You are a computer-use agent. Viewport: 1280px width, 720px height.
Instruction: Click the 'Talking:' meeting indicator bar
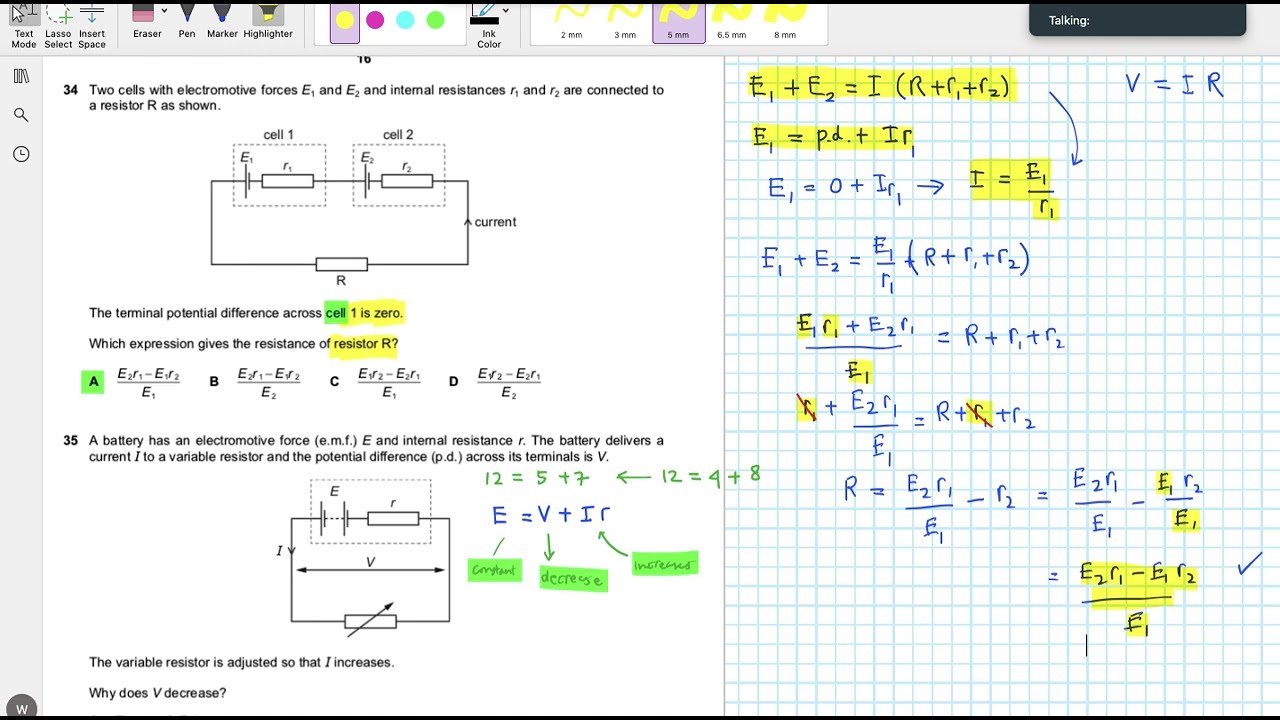tap(1137, 20)
